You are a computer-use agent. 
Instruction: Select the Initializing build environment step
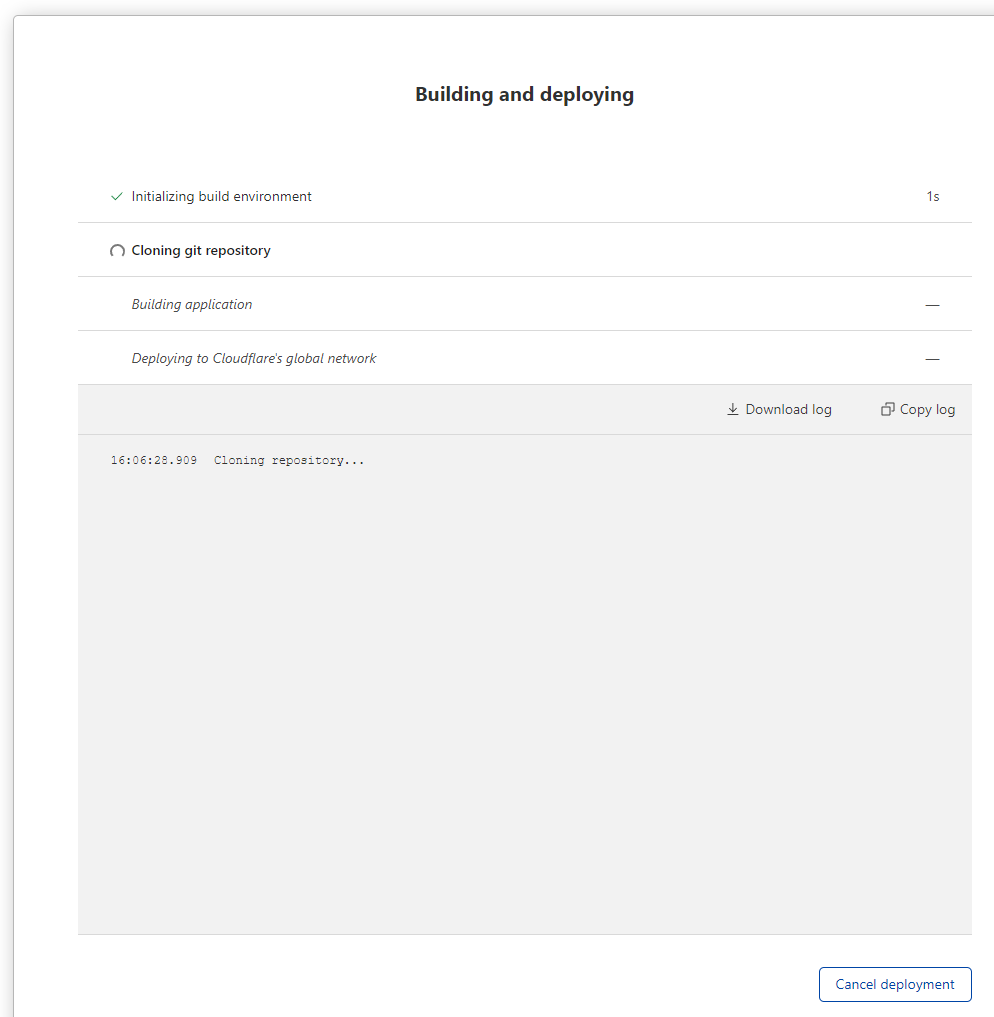(221, 197)
